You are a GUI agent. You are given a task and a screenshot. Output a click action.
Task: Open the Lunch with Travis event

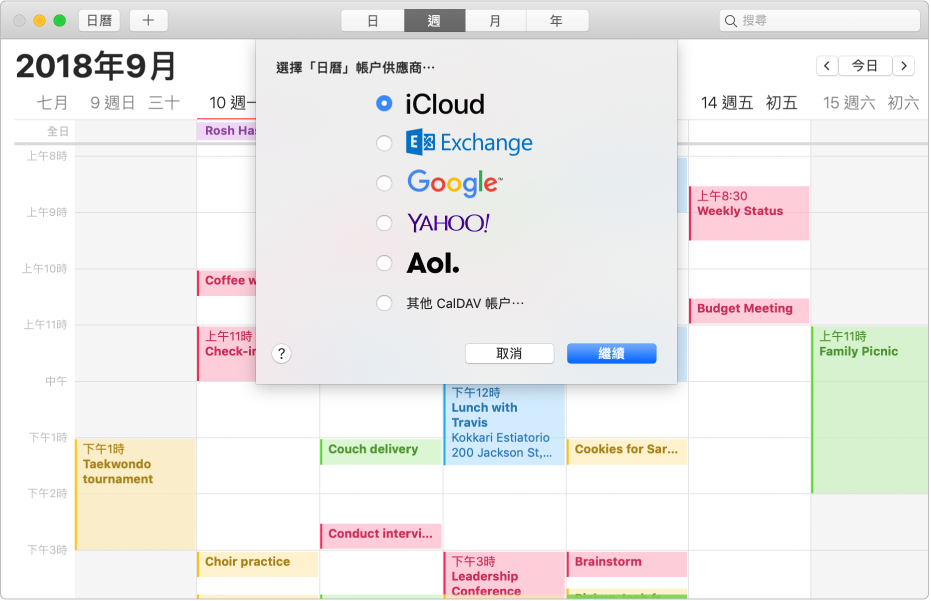[x=504, y=423]
